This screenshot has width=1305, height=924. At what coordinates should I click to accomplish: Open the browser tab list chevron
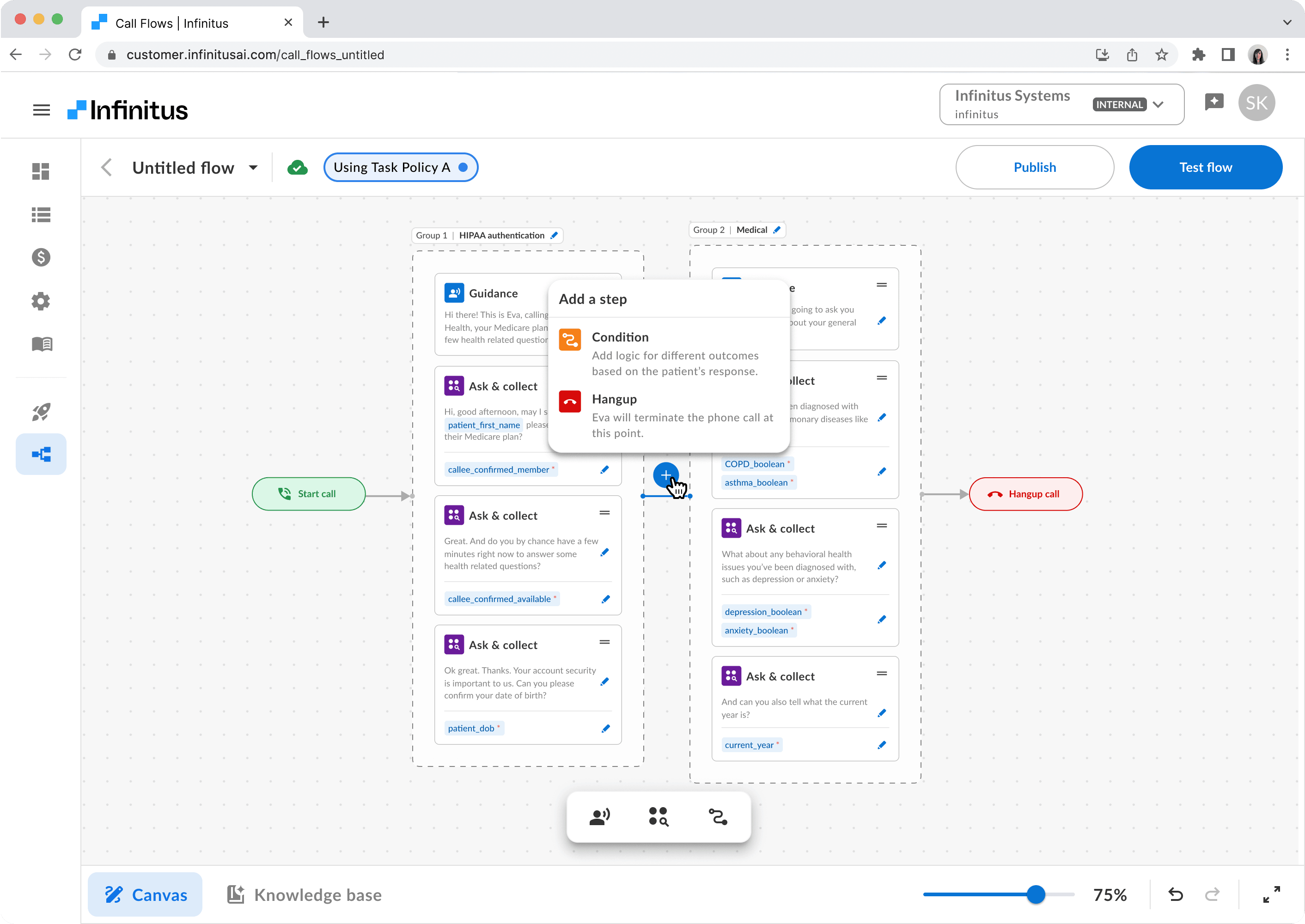point(1287,22)
